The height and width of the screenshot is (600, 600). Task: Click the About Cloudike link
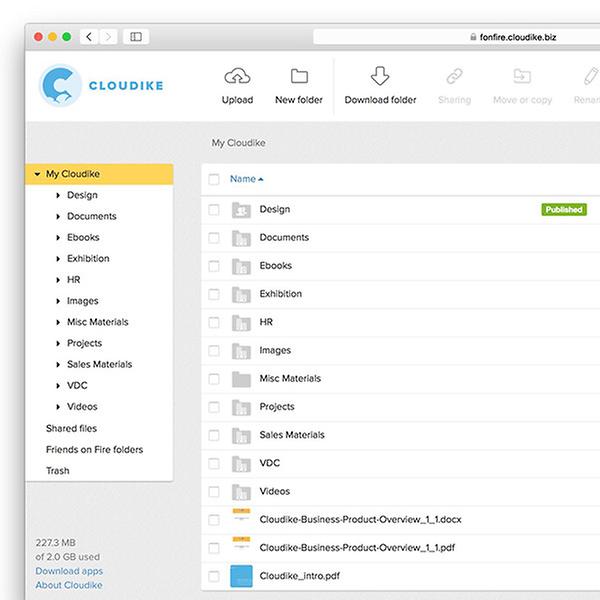69,585
